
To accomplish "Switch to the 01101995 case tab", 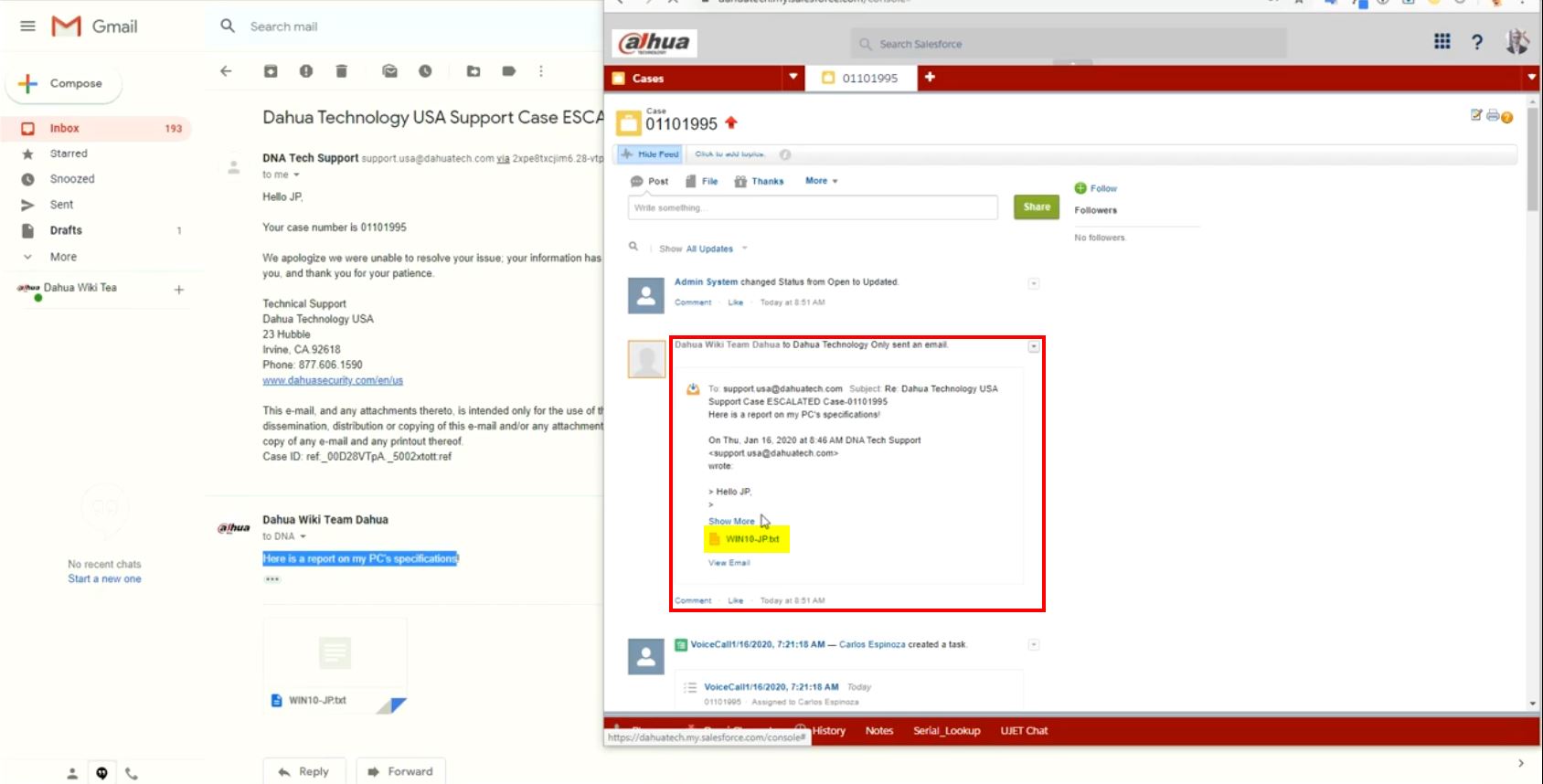I will click(x=860, y=78).
